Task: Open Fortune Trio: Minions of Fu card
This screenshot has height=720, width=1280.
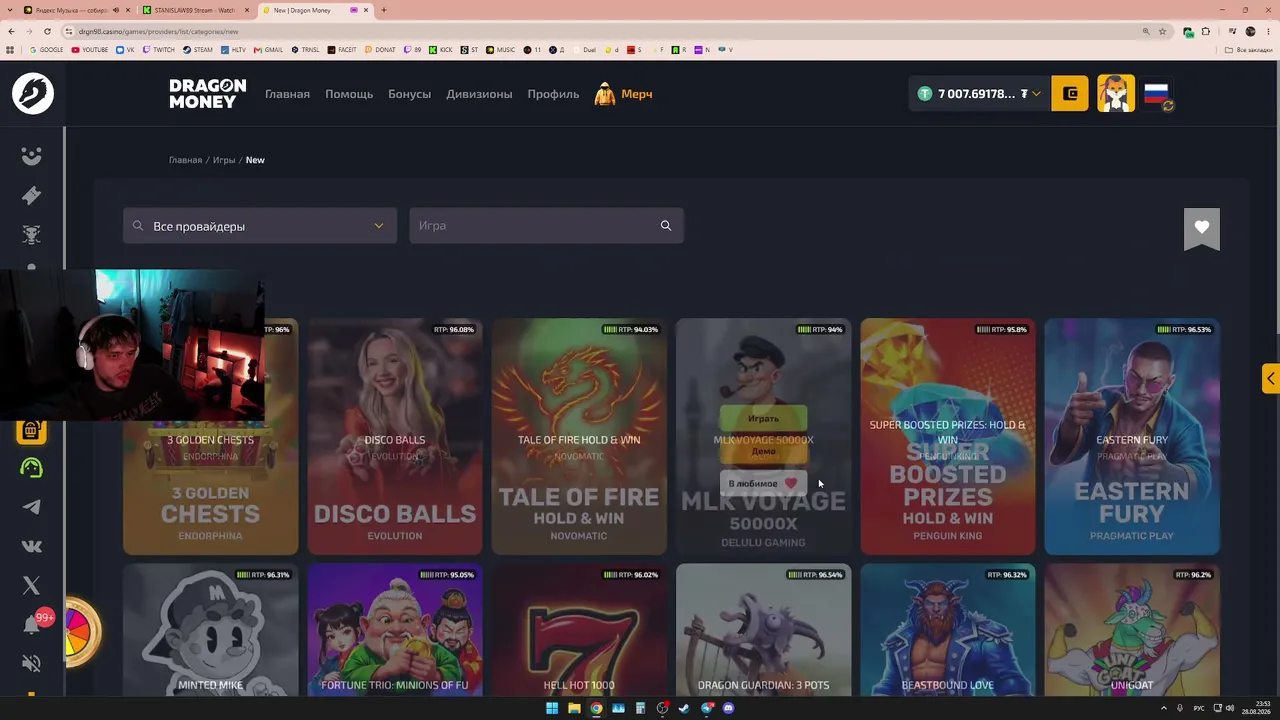Action: [395, 630]
